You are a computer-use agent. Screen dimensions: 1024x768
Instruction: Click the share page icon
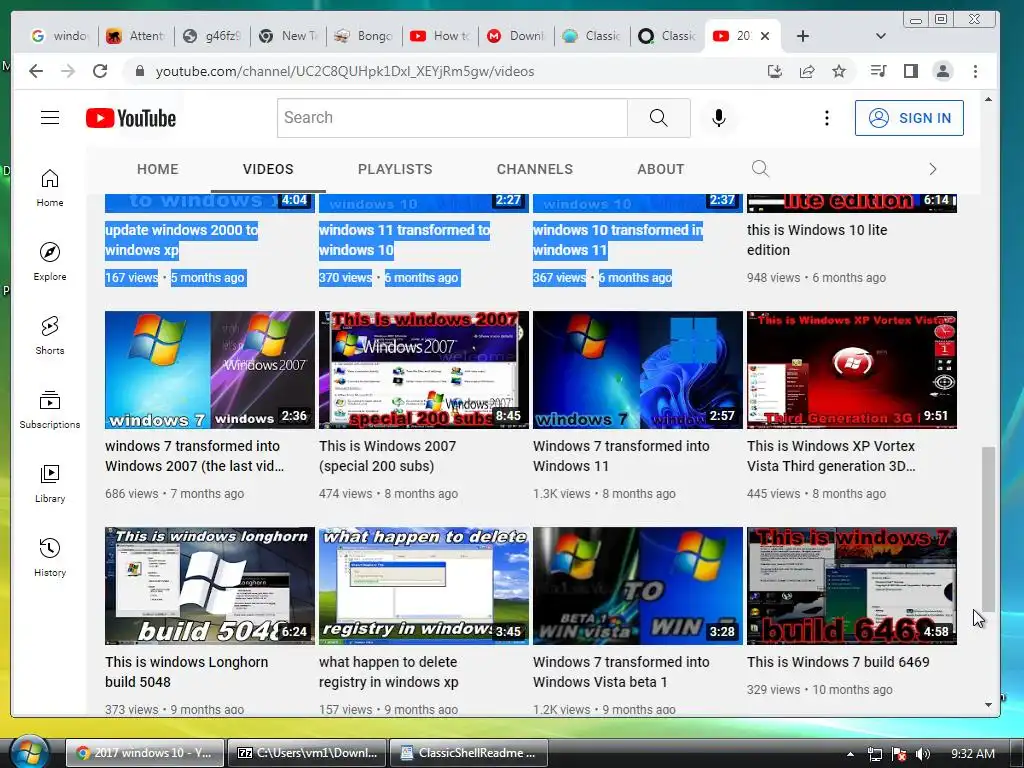point(807,71)
